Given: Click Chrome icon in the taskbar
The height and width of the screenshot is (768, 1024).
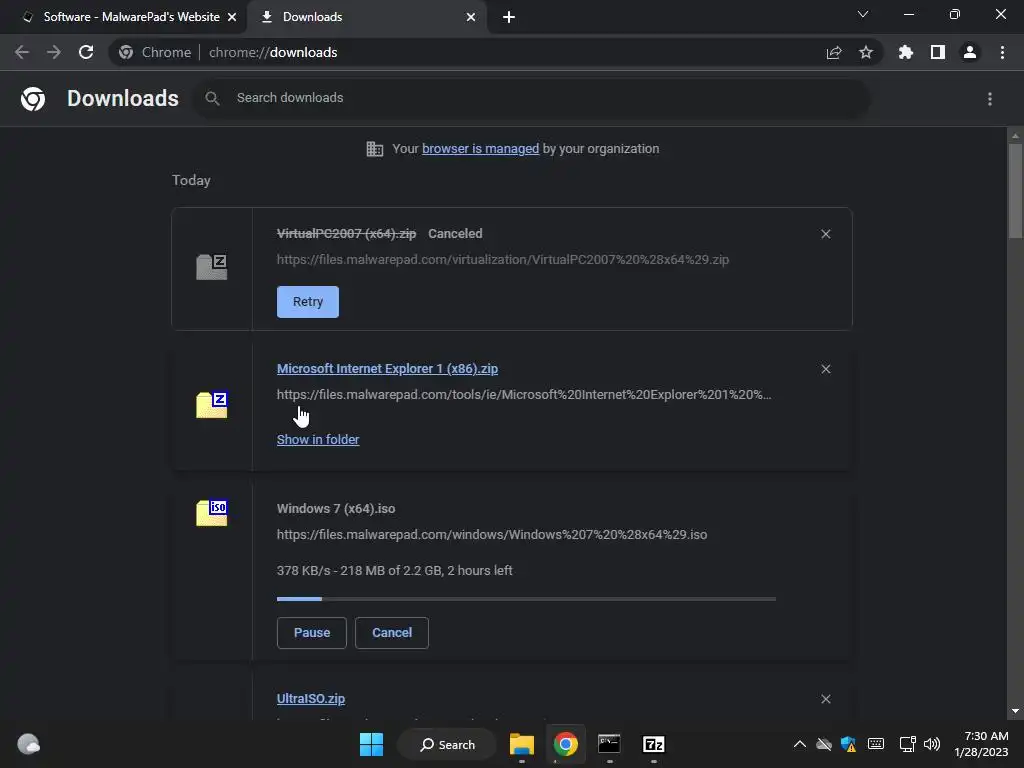Looking at the screenshot, I should [x=566, y=744].
